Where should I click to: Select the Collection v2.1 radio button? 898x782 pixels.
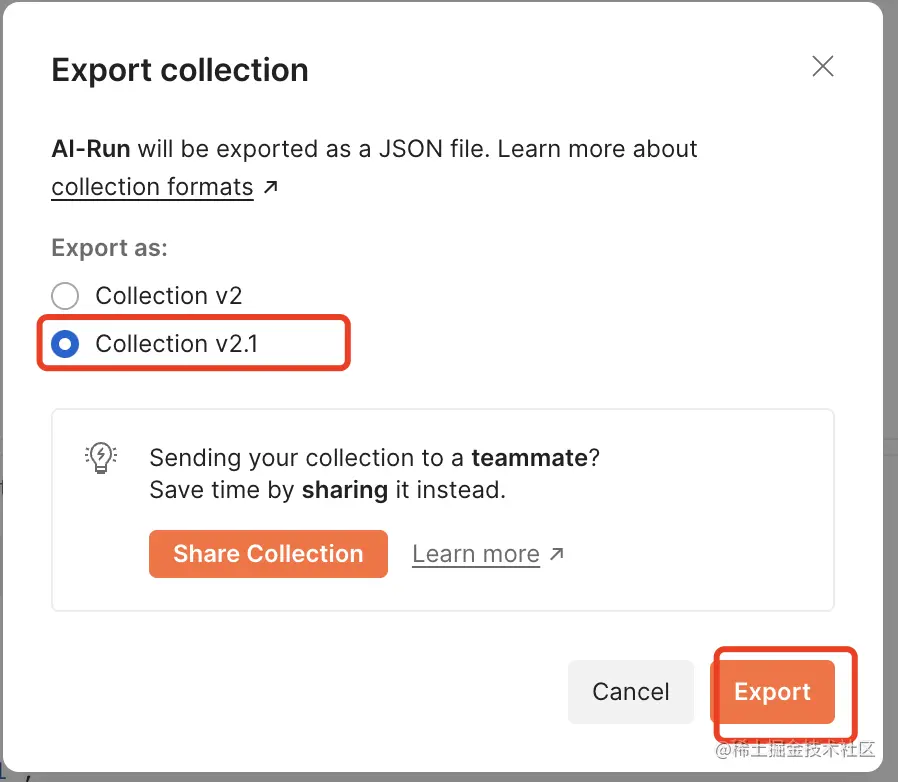[65, 344]
